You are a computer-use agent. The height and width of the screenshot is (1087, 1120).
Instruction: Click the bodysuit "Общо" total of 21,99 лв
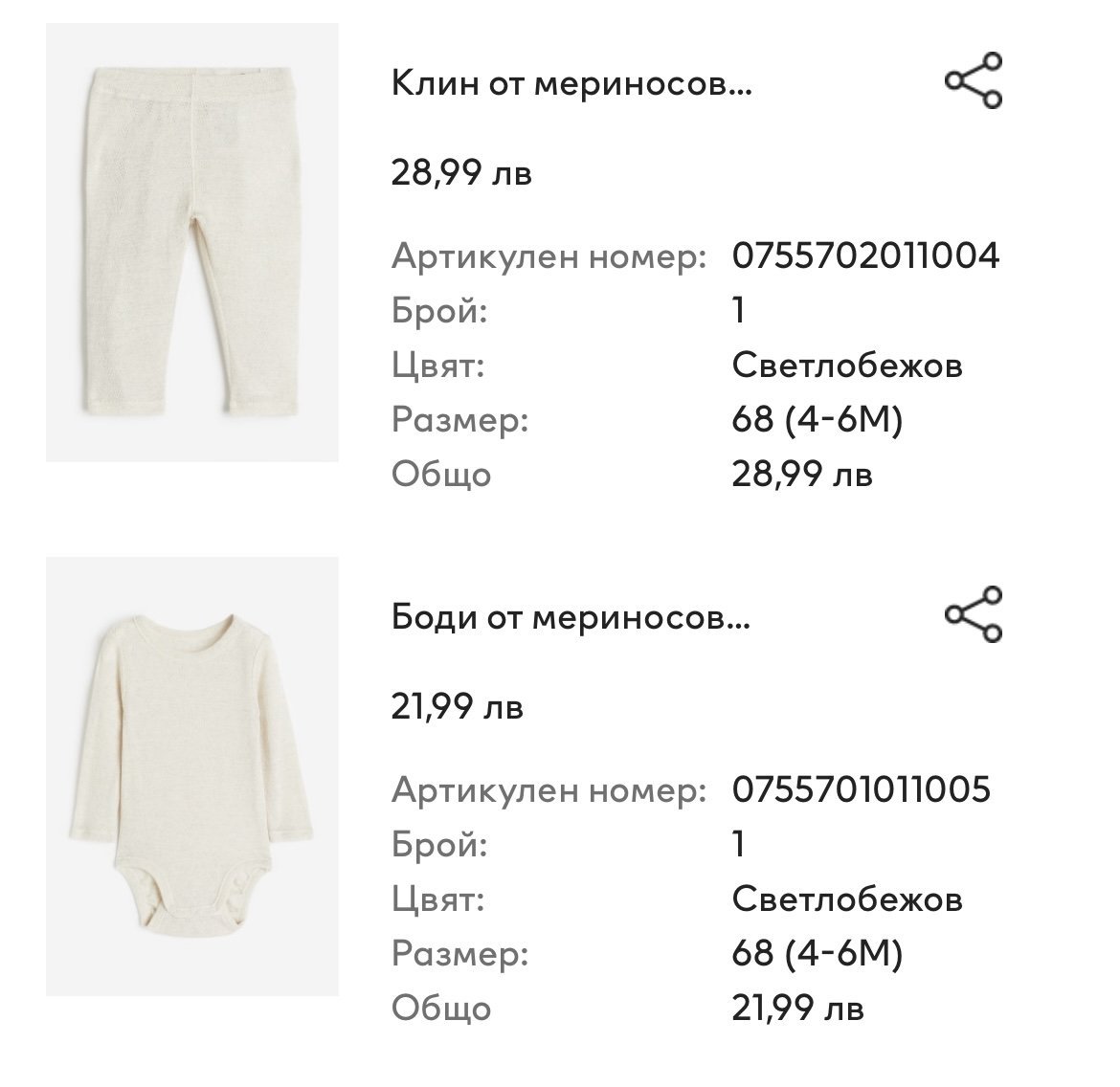click(798, 1009)
